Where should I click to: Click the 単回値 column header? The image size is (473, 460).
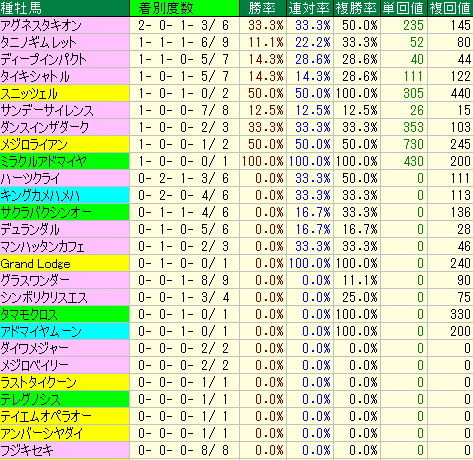pyautogui.click(x=404, y=8)
